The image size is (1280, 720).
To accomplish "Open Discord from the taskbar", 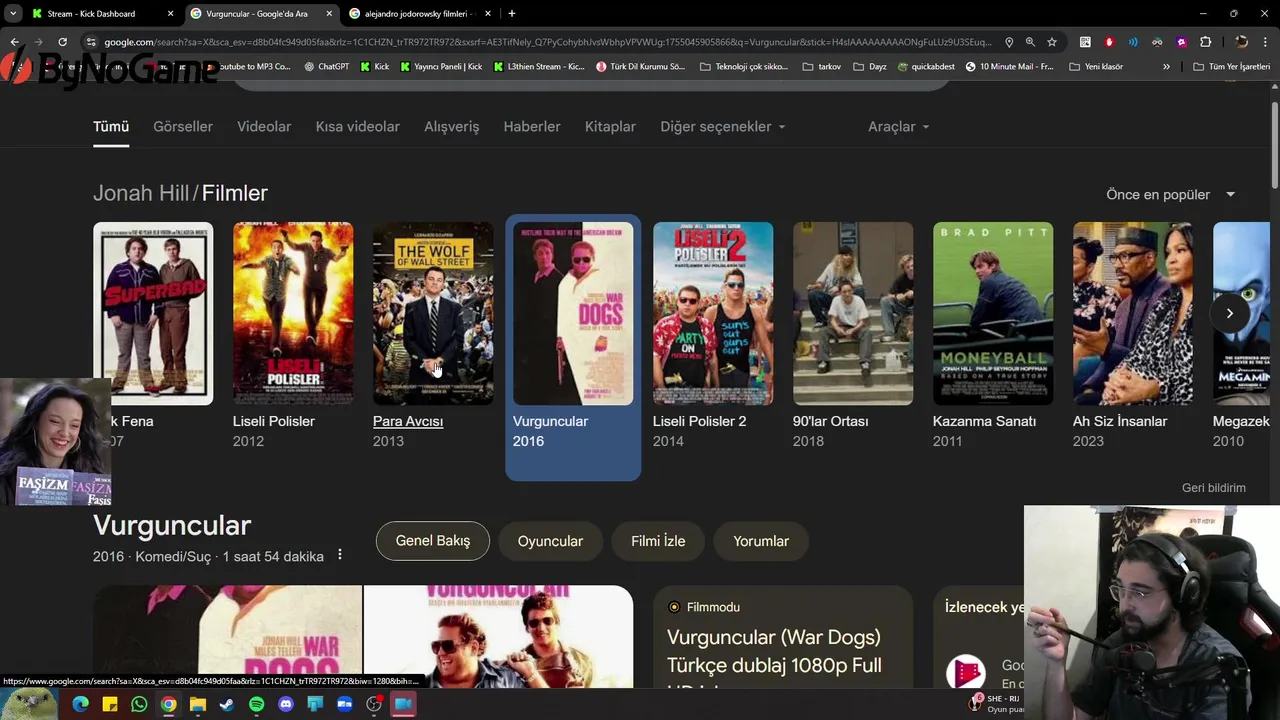I will coord(286,704).
